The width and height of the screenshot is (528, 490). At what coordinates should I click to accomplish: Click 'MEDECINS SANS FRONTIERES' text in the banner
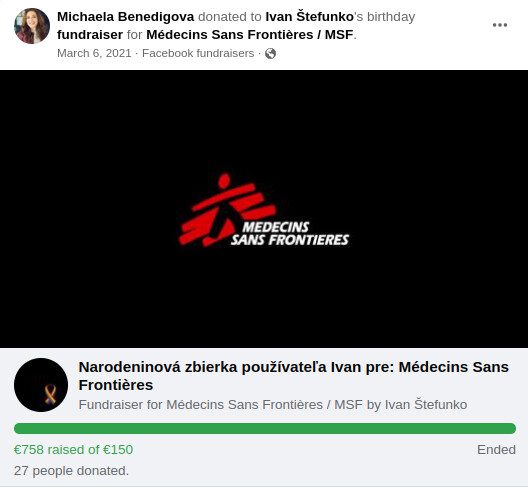(290, 233)
